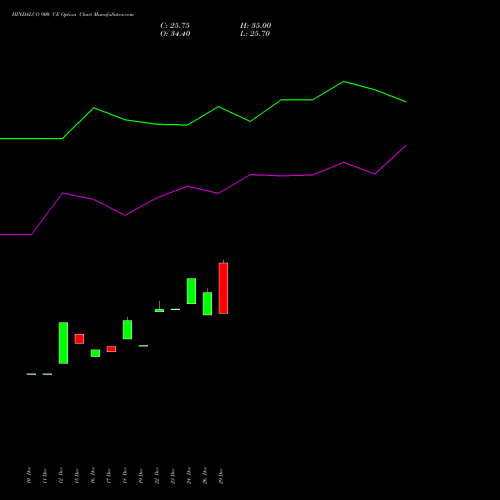Click the right end of the purple indicator line
The width and height of the screenshot is (500, 500).
click(x=406, y=146)
